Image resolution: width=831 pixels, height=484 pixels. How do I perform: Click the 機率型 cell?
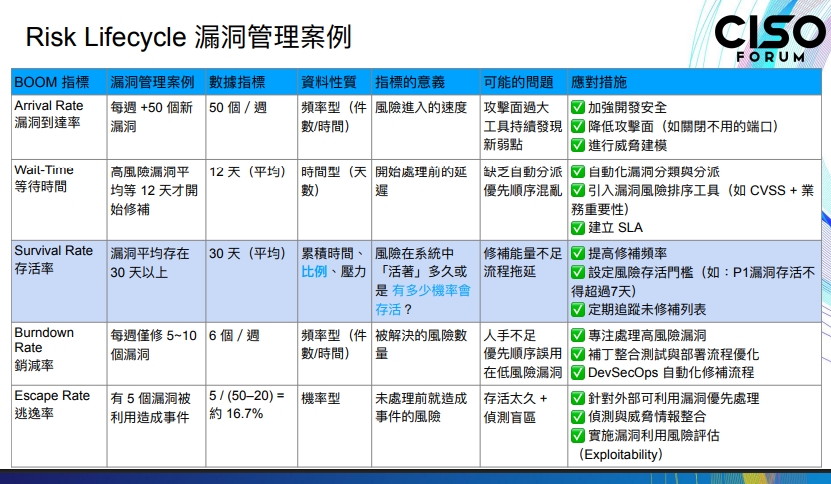point(334,426)
